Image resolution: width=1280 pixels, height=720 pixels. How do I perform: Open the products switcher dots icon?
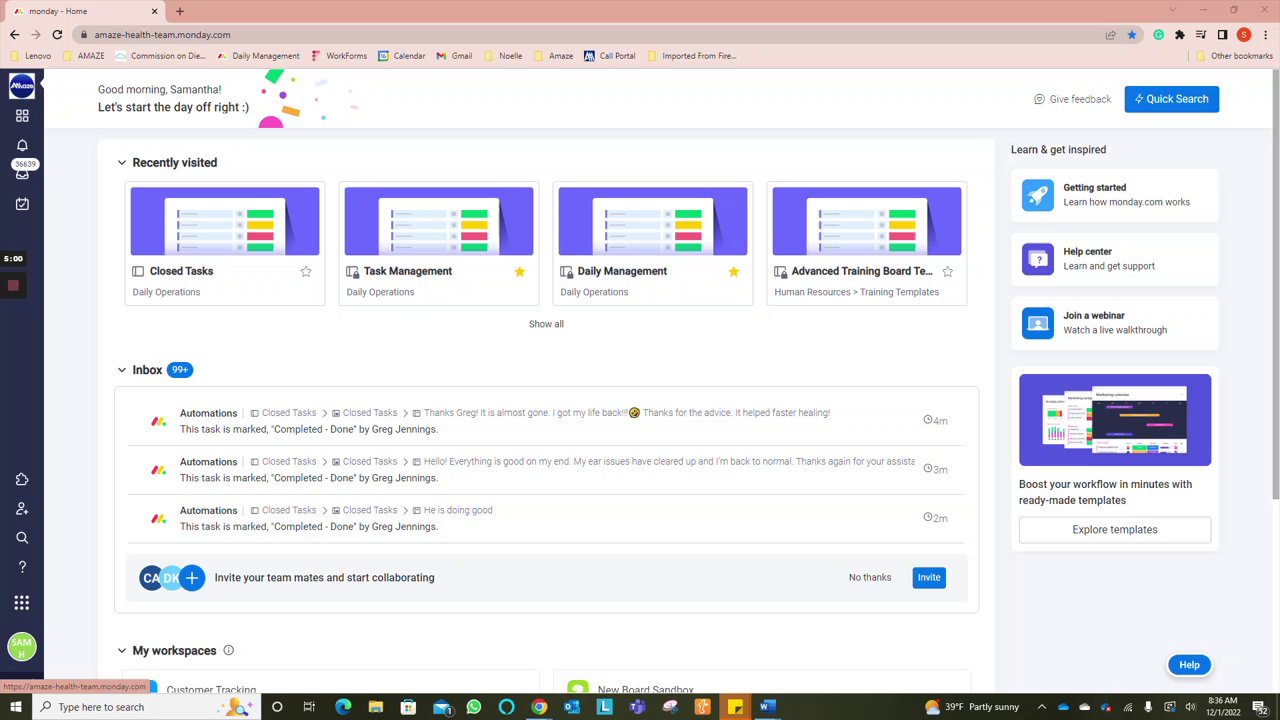[22, 603]
